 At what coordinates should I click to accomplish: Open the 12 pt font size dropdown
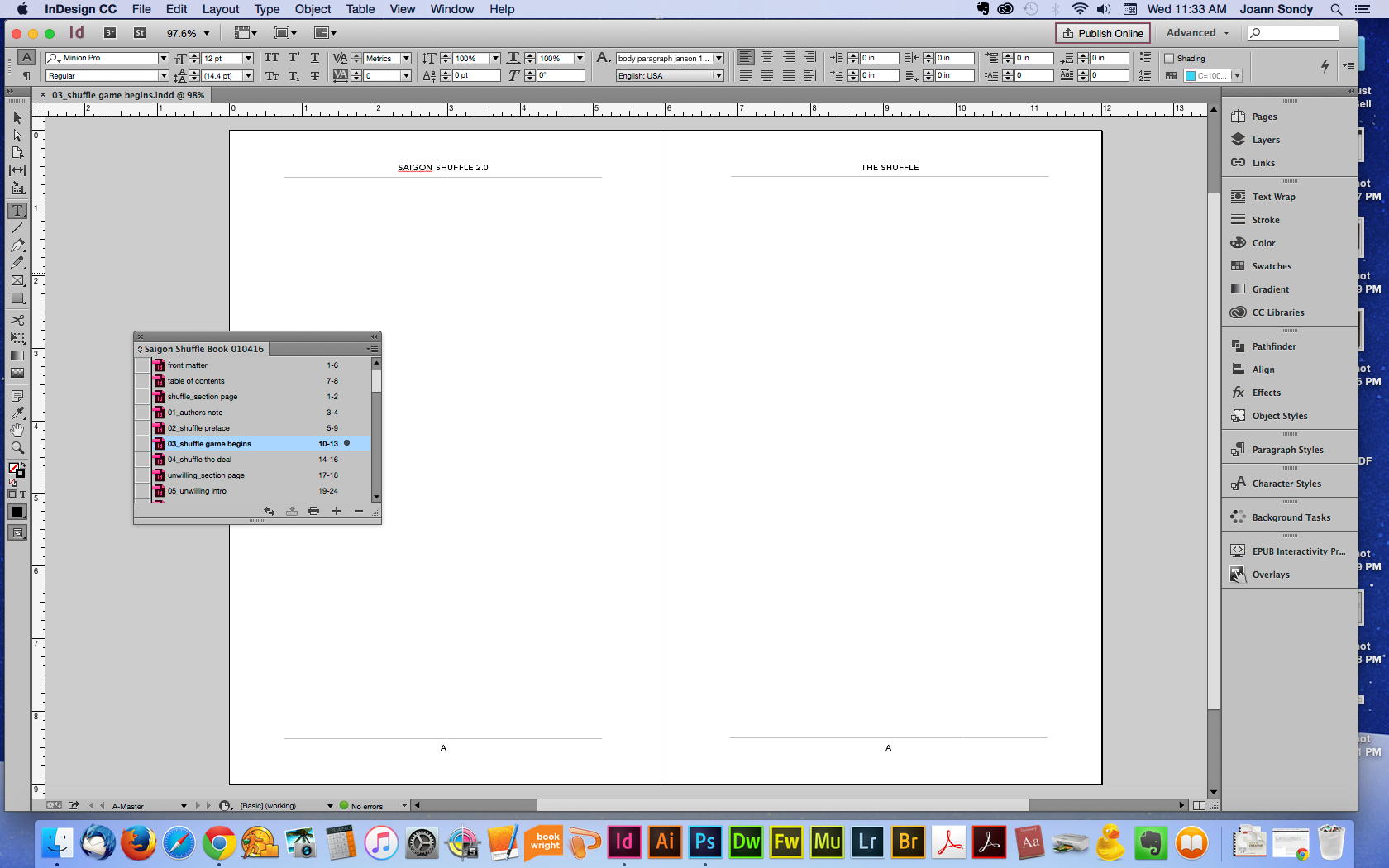[x=248, y=58]
